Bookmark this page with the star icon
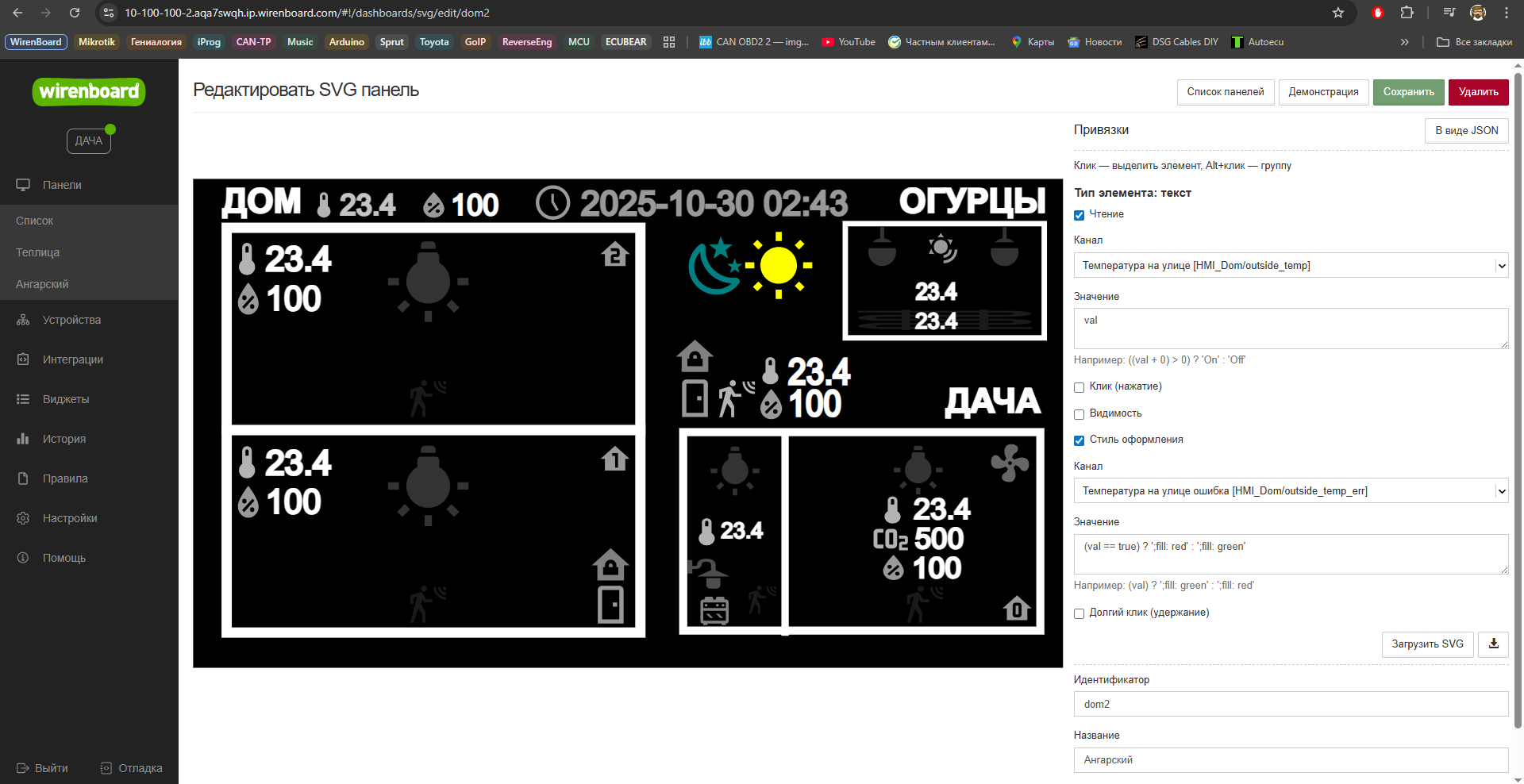 pos(1338,13)
